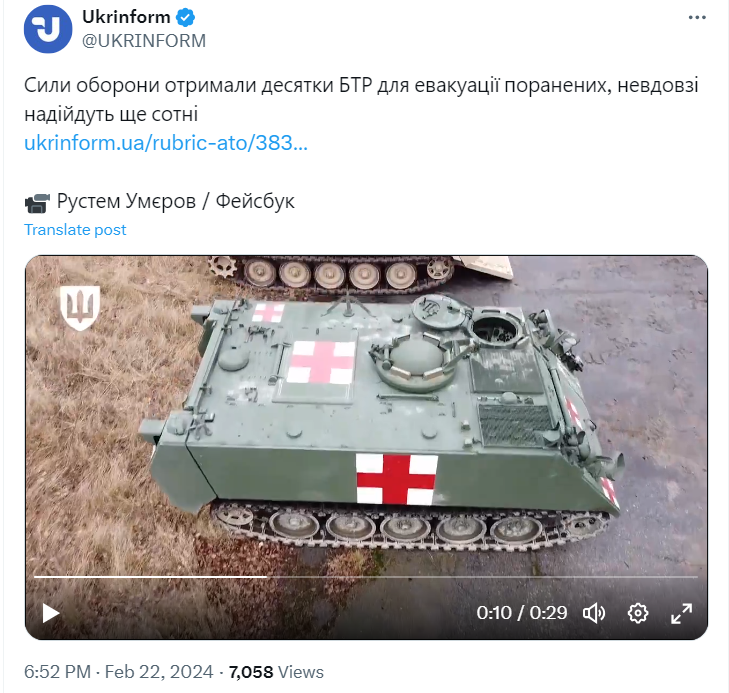Open the ukrinform.ua article link
This screenshot has height=693, width=729.
(166, 143)
